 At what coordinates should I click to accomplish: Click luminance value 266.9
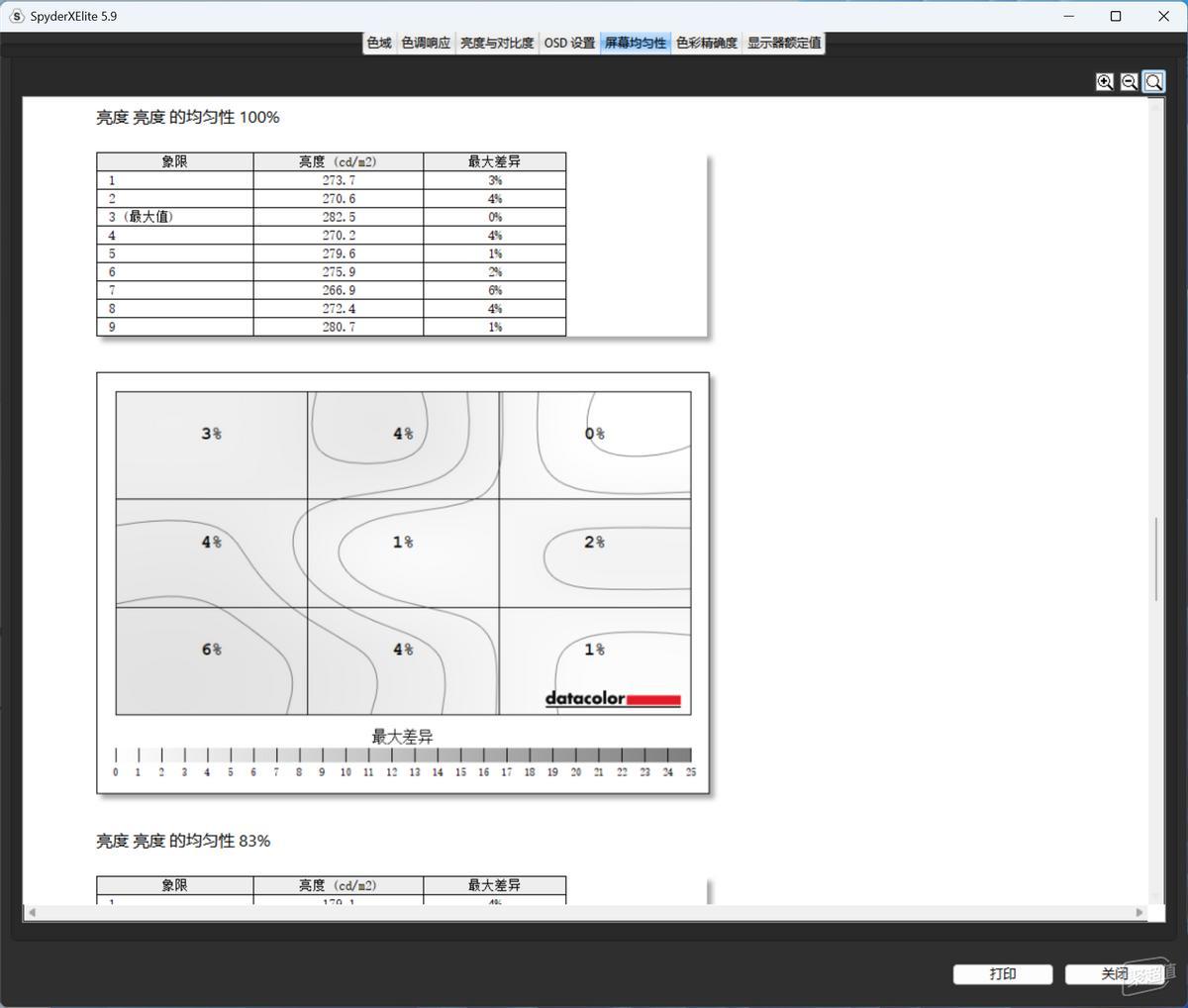coord(339,290)
